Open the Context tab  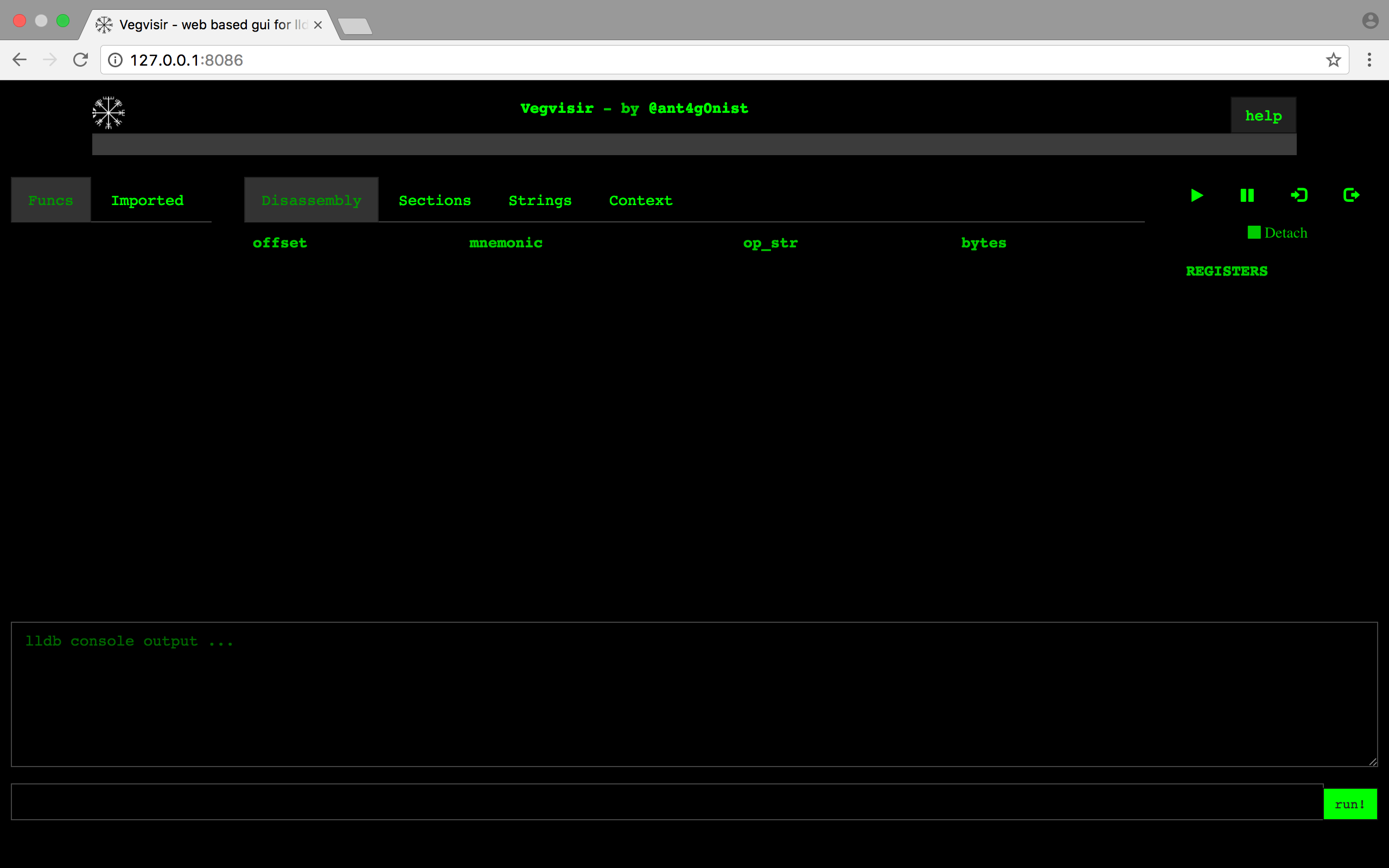coord(641,200)
